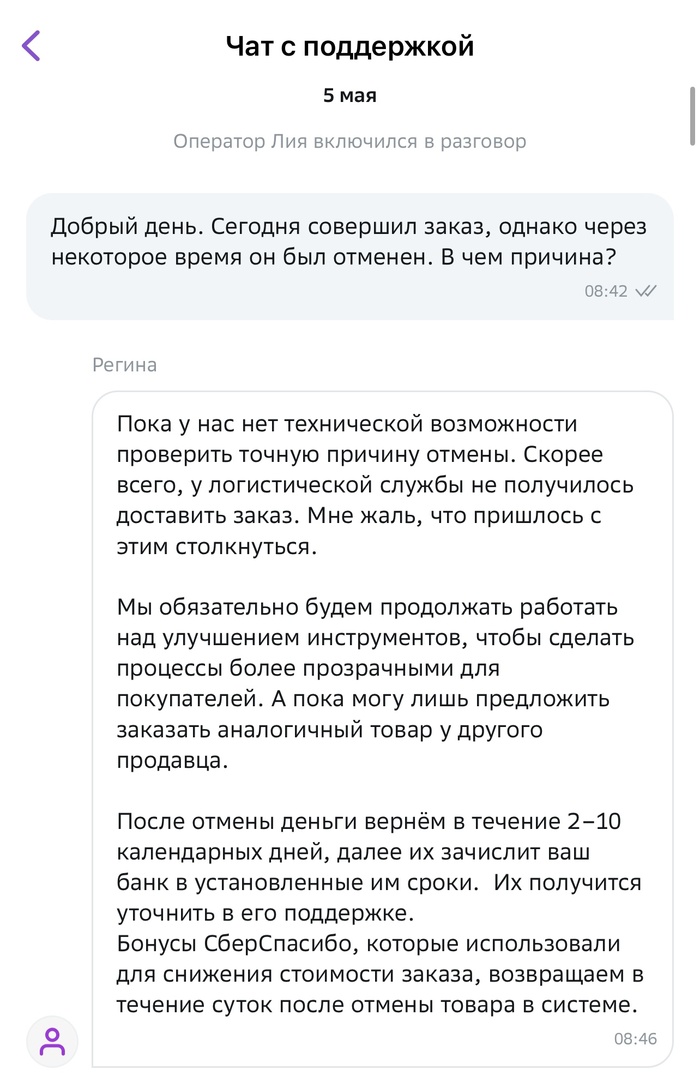This screenshot has height=1088, width=700.
Task: Select the "5 мая" date label
Action: 349,96
